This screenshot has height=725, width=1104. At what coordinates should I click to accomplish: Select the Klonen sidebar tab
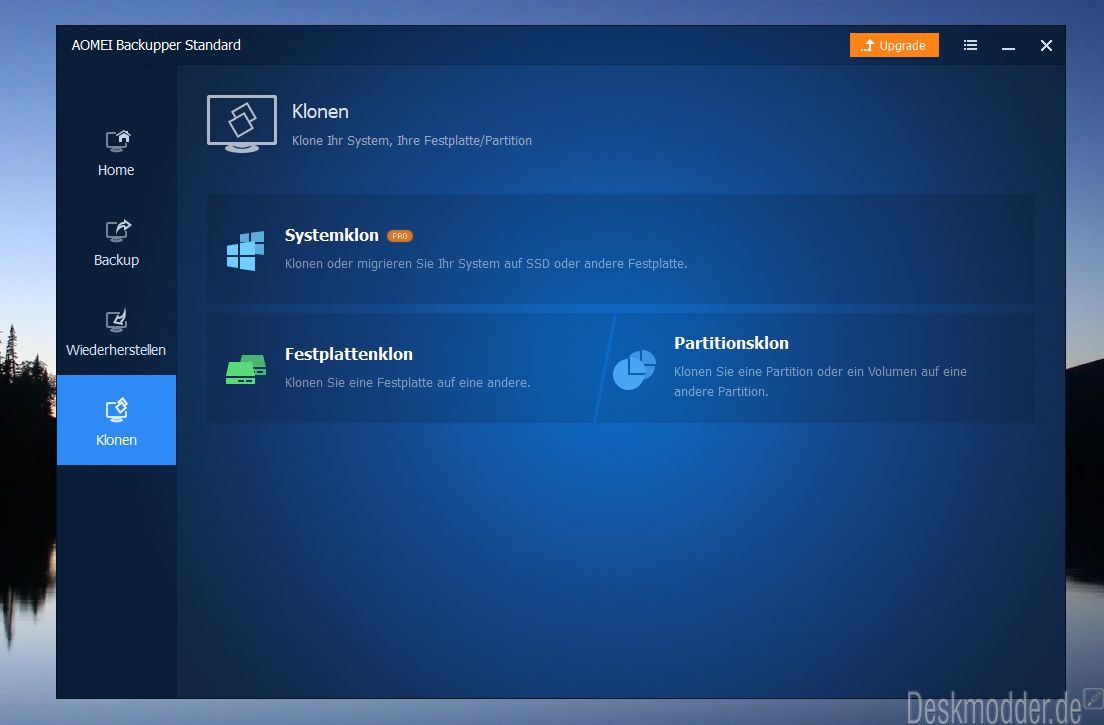pyautogui.click(x=116, y=420)
